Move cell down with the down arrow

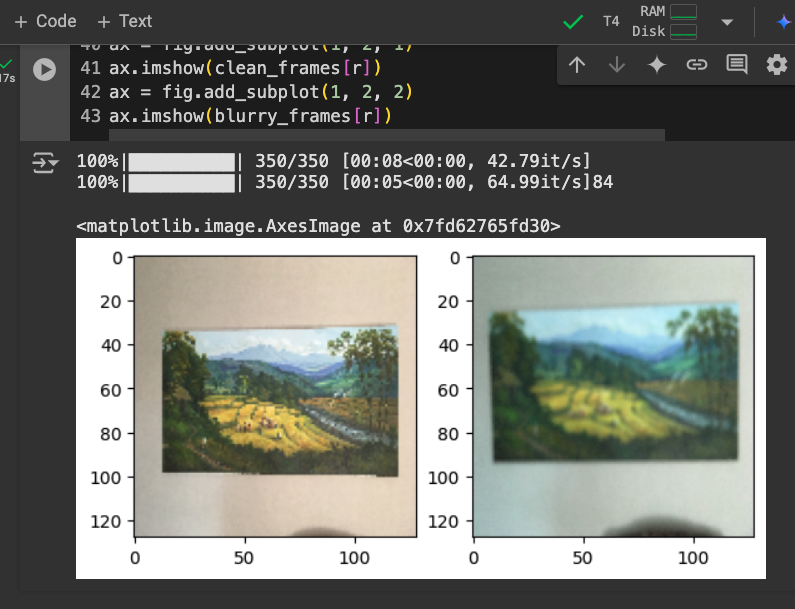[617, 65]
